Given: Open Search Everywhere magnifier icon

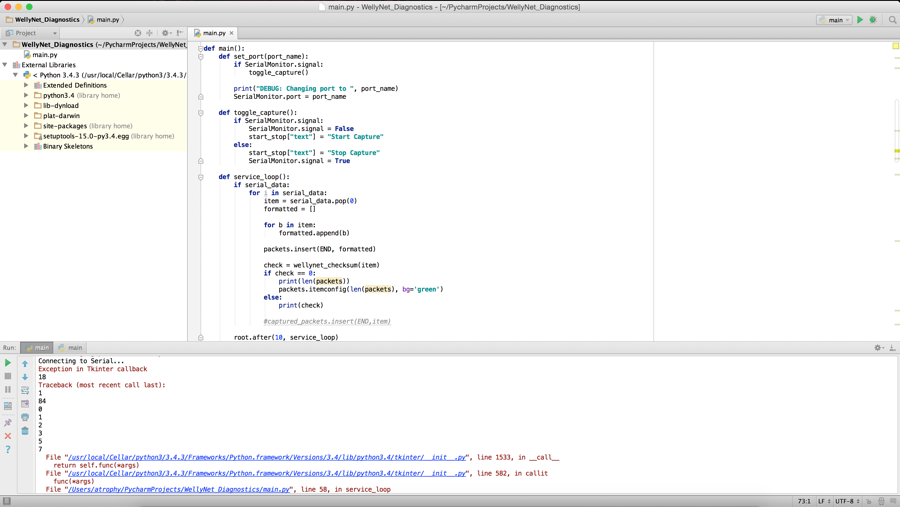Looking at the screenshot, I should (x=893, y=20).
